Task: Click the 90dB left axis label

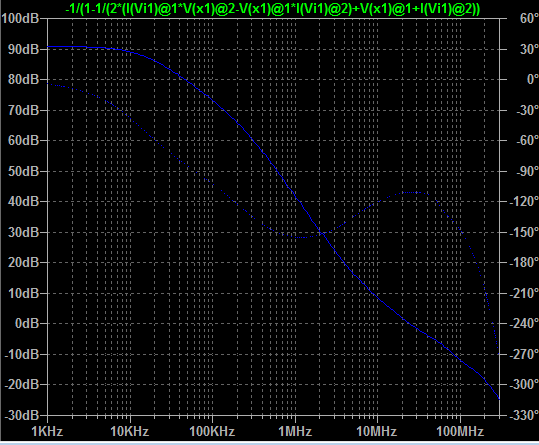Action: pos(23,49)
